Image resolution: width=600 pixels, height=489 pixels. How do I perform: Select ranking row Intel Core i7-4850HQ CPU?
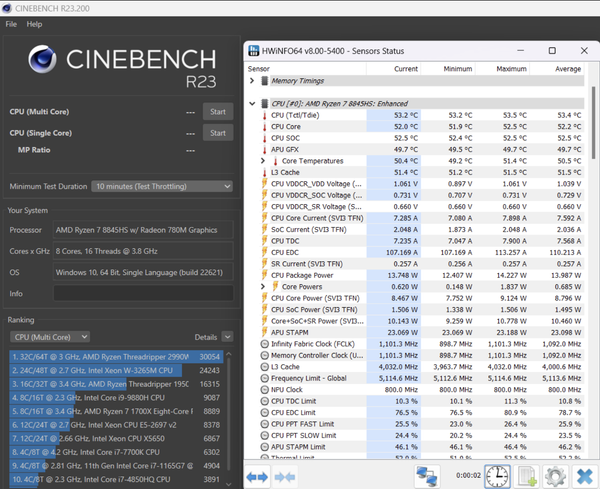[x=116, y=479]
